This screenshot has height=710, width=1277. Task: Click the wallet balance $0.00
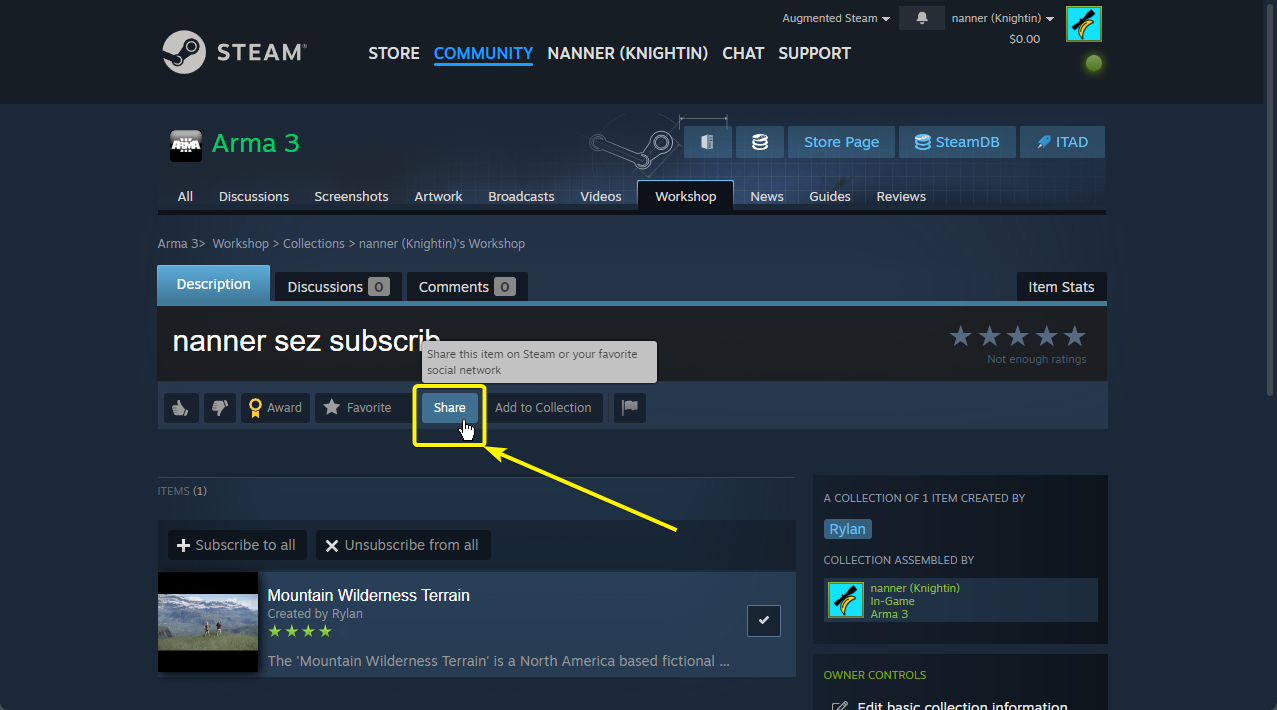point(1024,39)
